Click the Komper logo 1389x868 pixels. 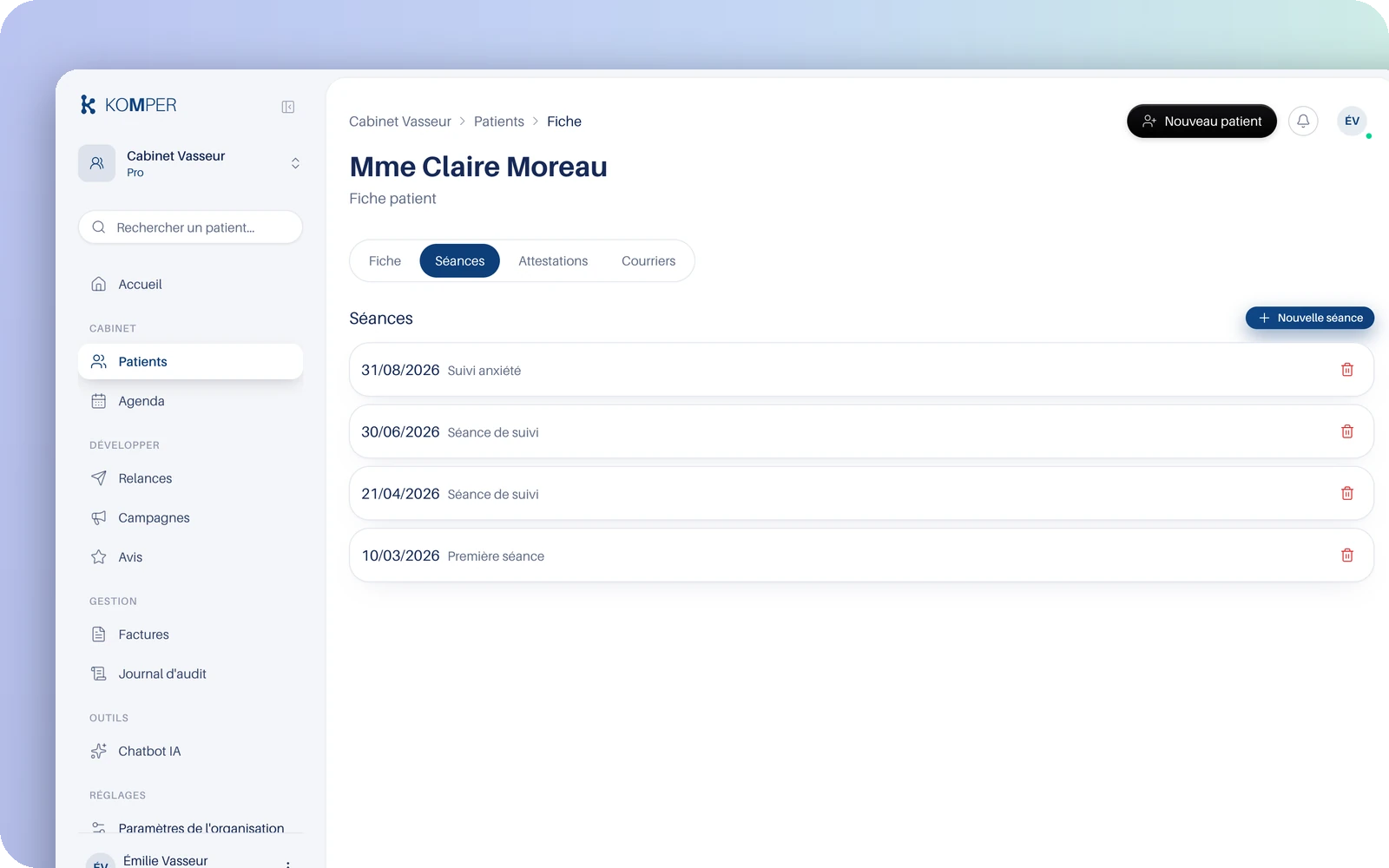point(128,105)
